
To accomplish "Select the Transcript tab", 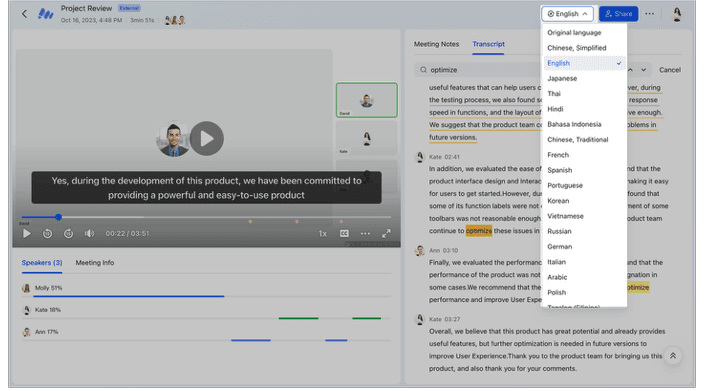I will (x=488, y=44).
